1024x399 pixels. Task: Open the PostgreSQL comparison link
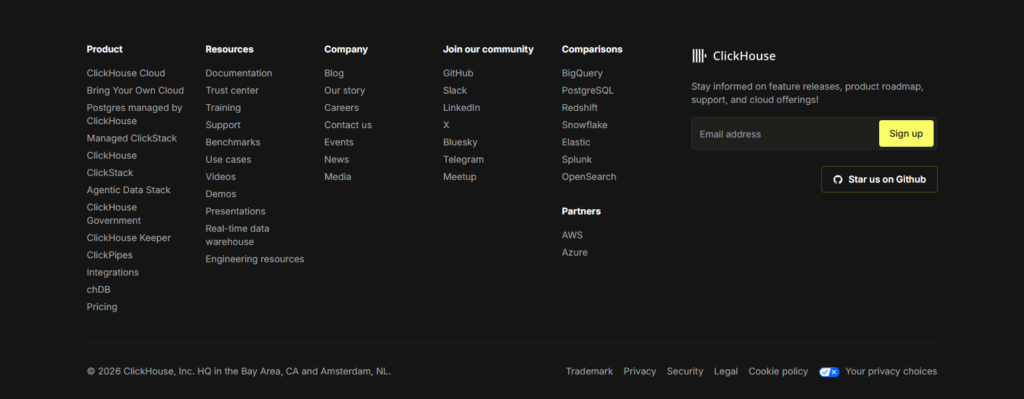click(588, 91)
